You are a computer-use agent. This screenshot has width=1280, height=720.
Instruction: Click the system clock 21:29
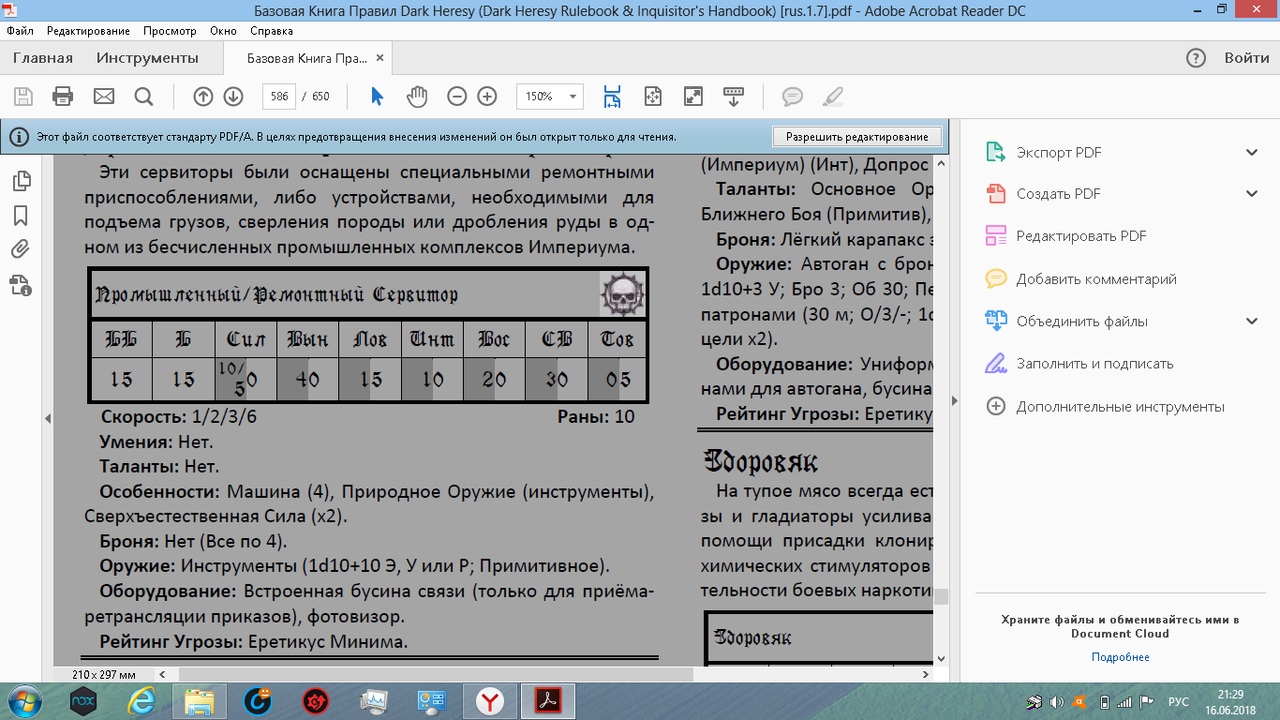click(x=1231, y=695)
